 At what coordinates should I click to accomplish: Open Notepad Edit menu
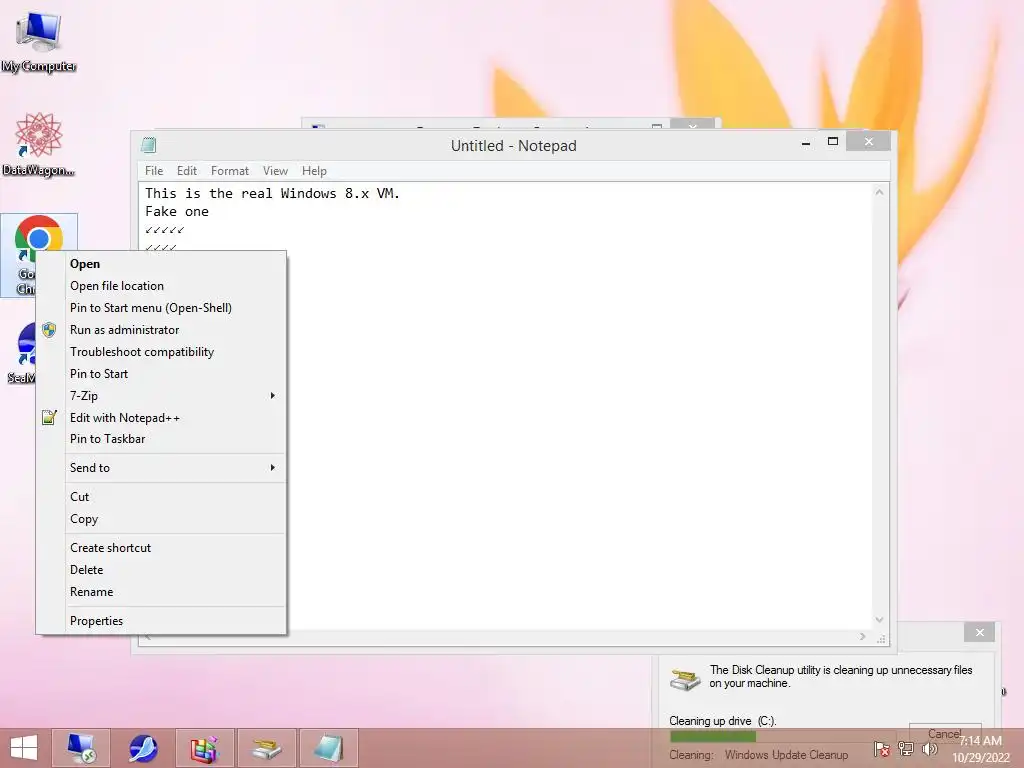pos(187,170)
